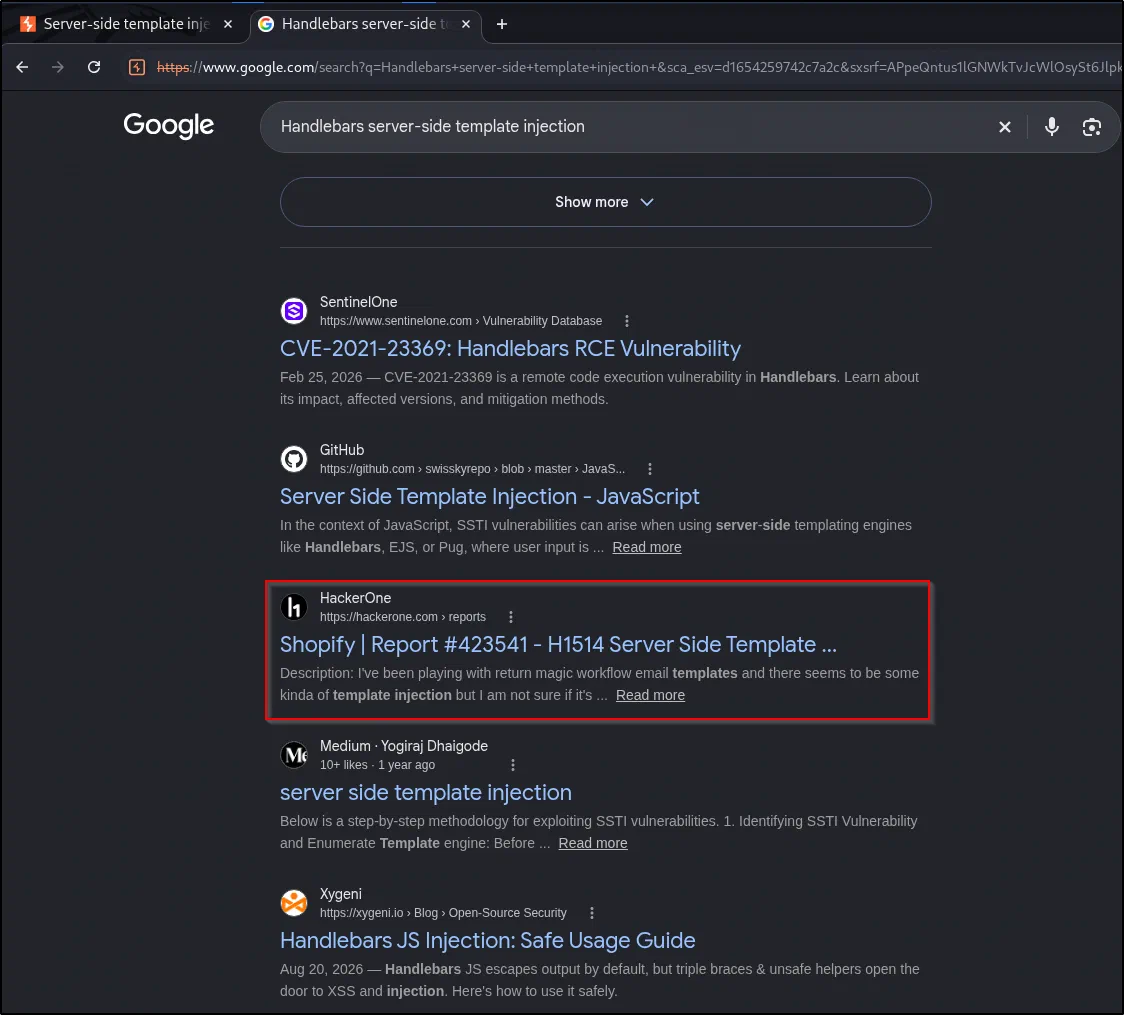Screen dimensions: 1124x1015
Task: Click the Burp icon in address bar
Action: pos(137,67)
